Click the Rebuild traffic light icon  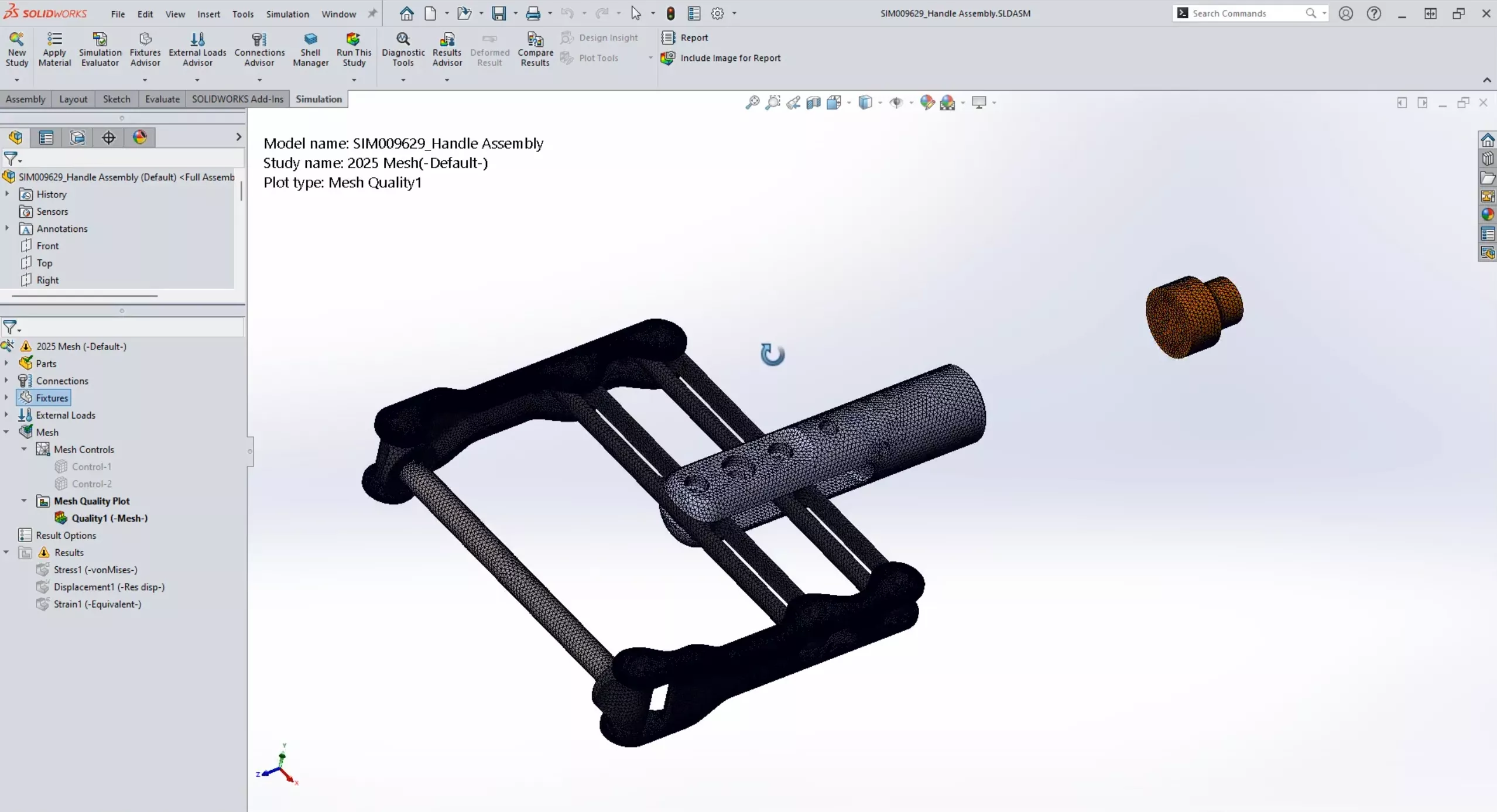[x=671, y=13]
